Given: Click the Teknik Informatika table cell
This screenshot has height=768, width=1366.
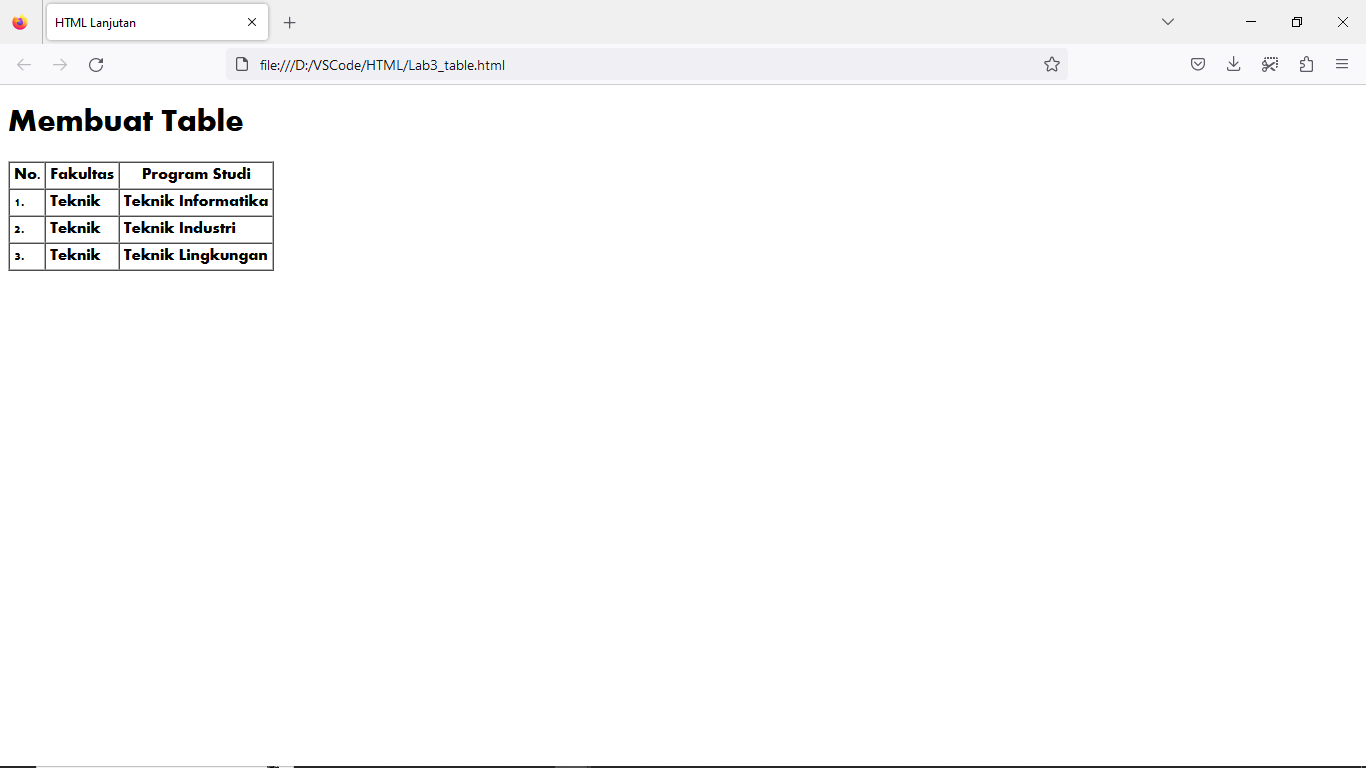Looking at the screenshot, I should click(195, 201).
